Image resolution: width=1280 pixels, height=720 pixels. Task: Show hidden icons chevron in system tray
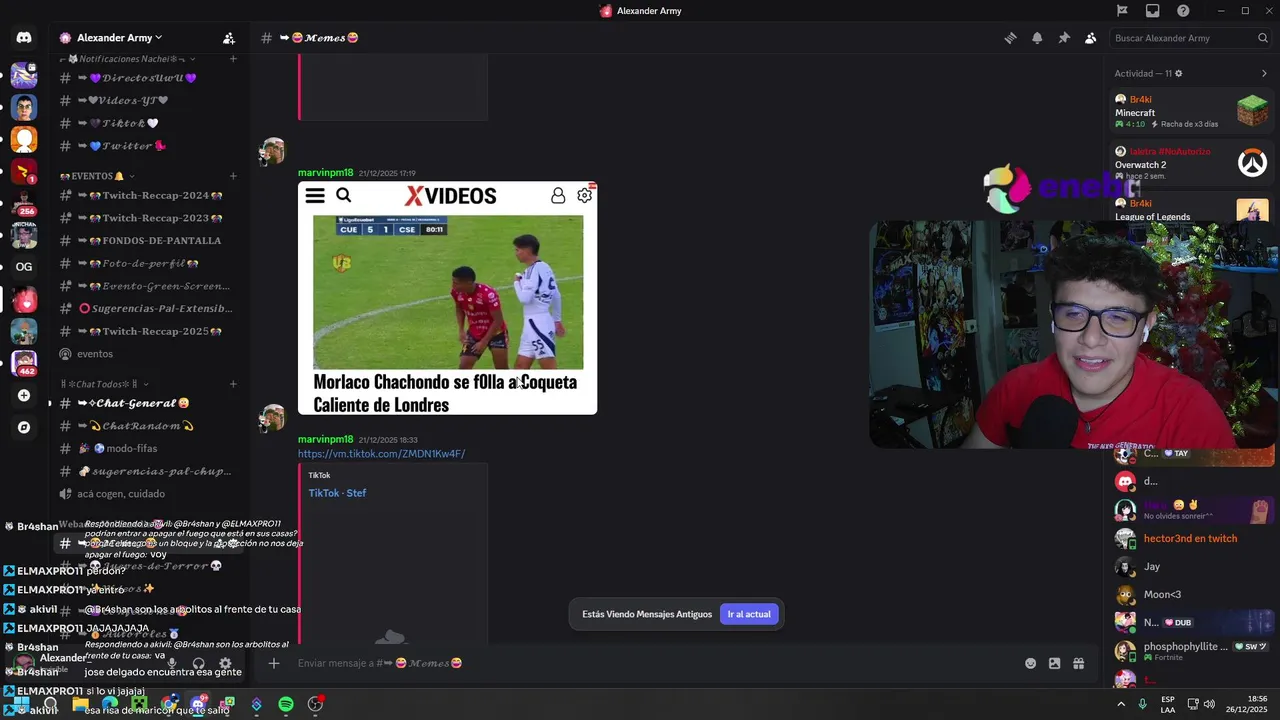pyautogui.click(x=1121, y=704)
